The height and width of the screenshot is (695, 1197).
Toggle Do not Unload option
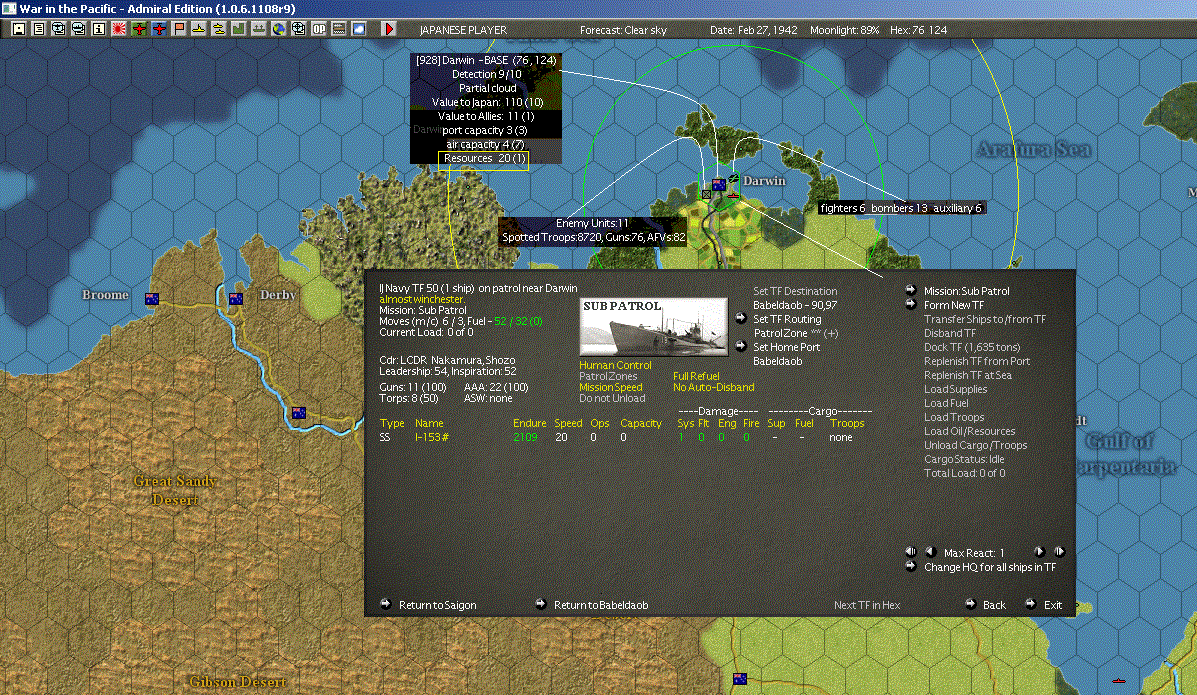(612, 399)
